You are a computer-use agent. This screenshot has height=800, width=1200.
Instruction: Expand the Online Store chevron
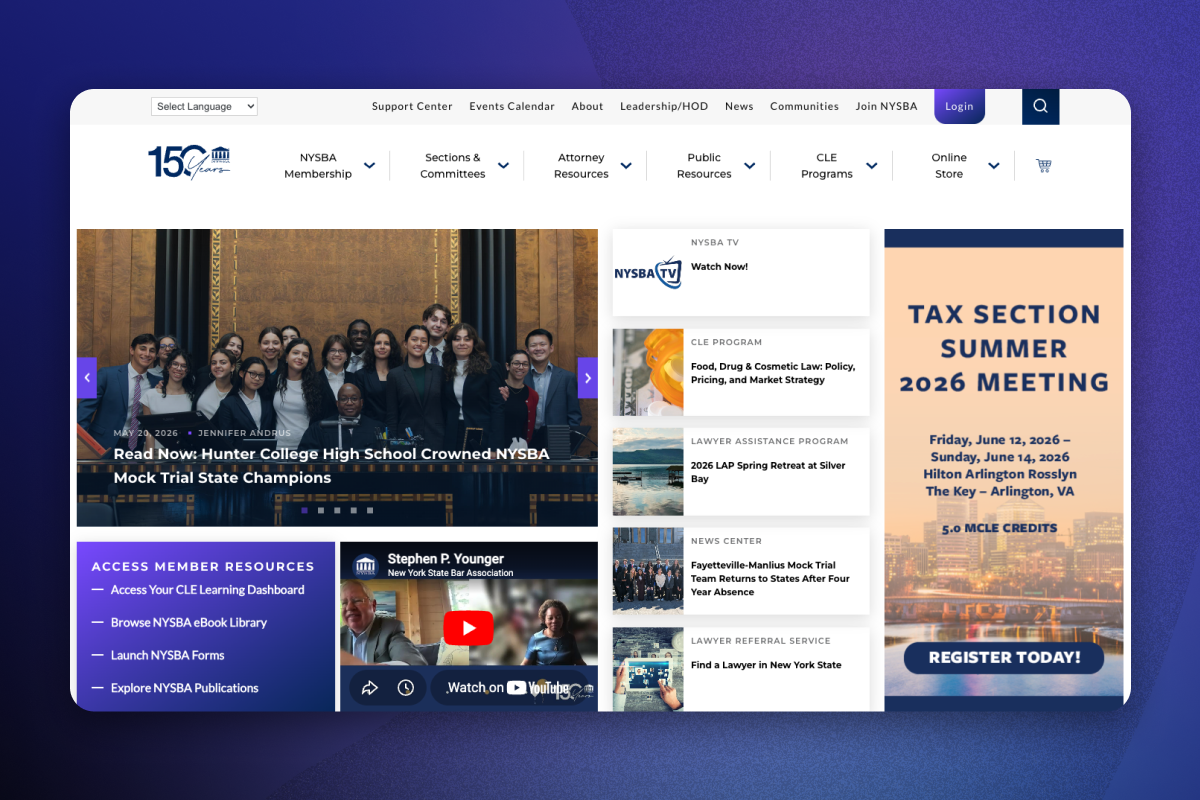click(993, 166)
